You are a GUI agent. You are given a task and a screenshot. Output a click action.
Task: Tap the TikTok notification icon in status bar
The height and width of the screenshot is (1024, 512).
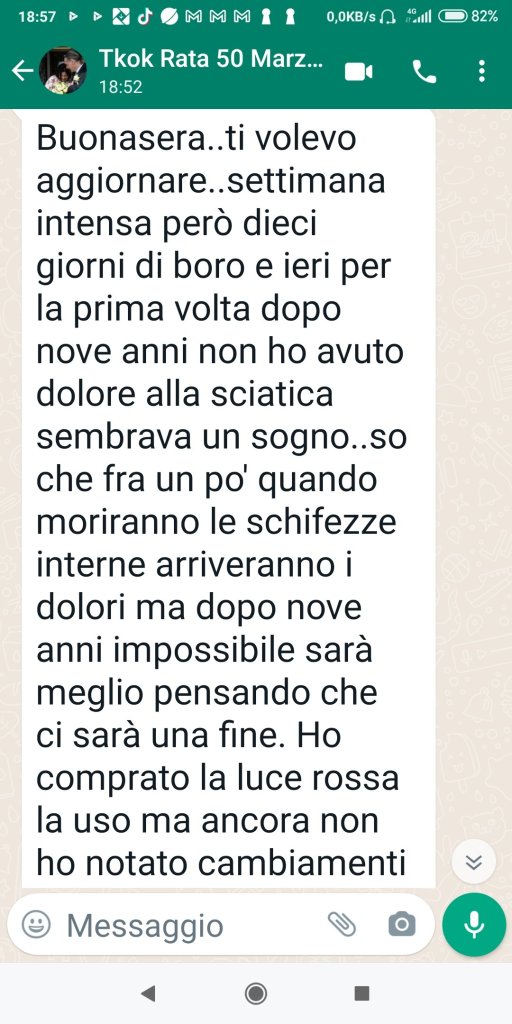tap(145, 17)
